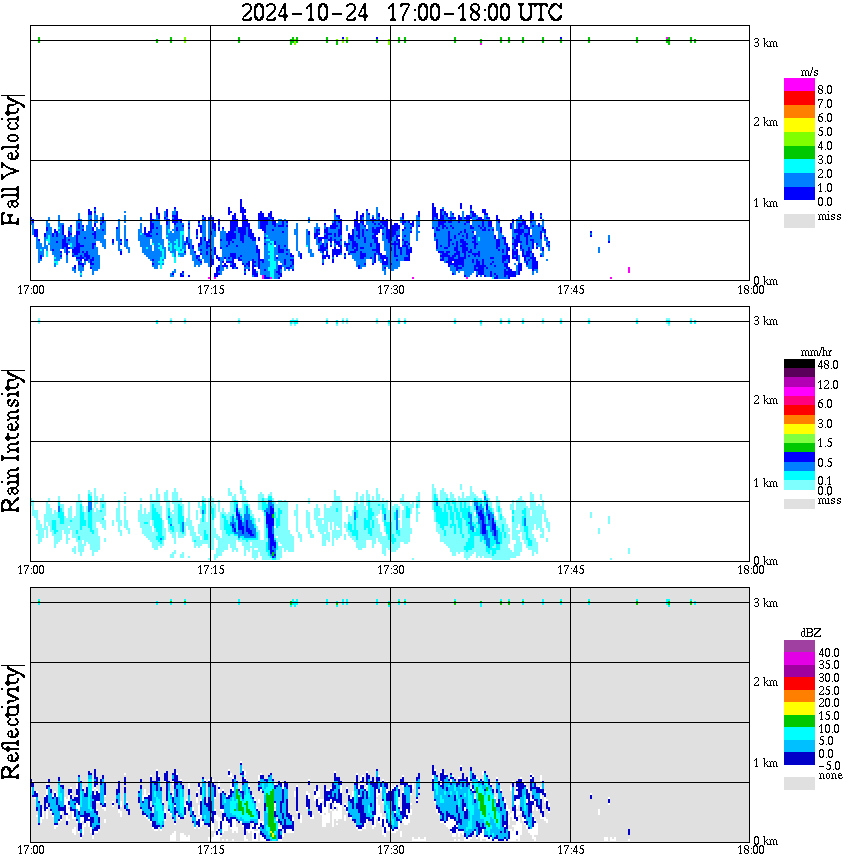Click the dark blue 0.5 mm/hr swatch
Viewport: 850px width, 868px height.
799,457
